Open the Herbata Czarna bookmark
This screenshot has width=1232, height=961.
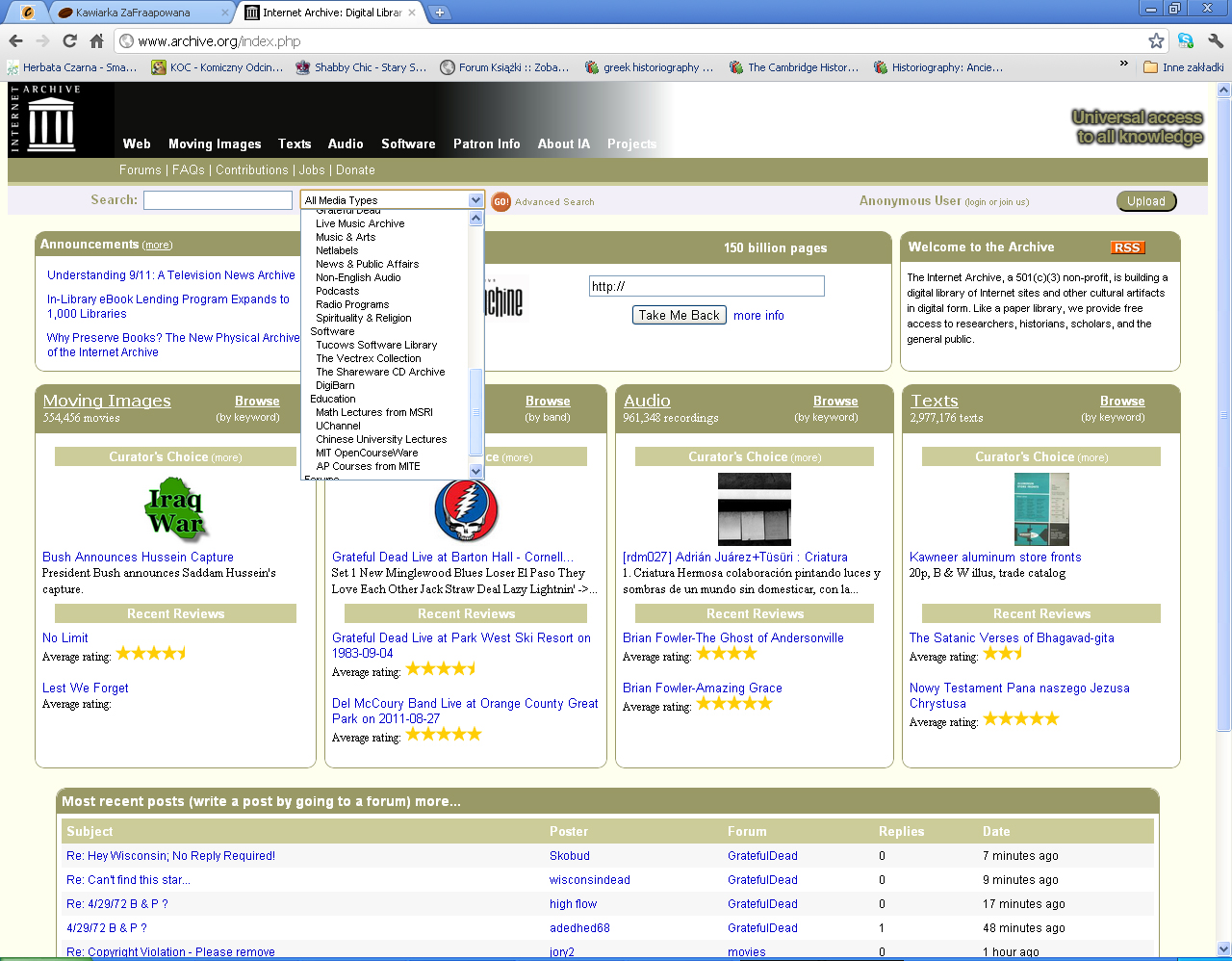pos(72,67)
